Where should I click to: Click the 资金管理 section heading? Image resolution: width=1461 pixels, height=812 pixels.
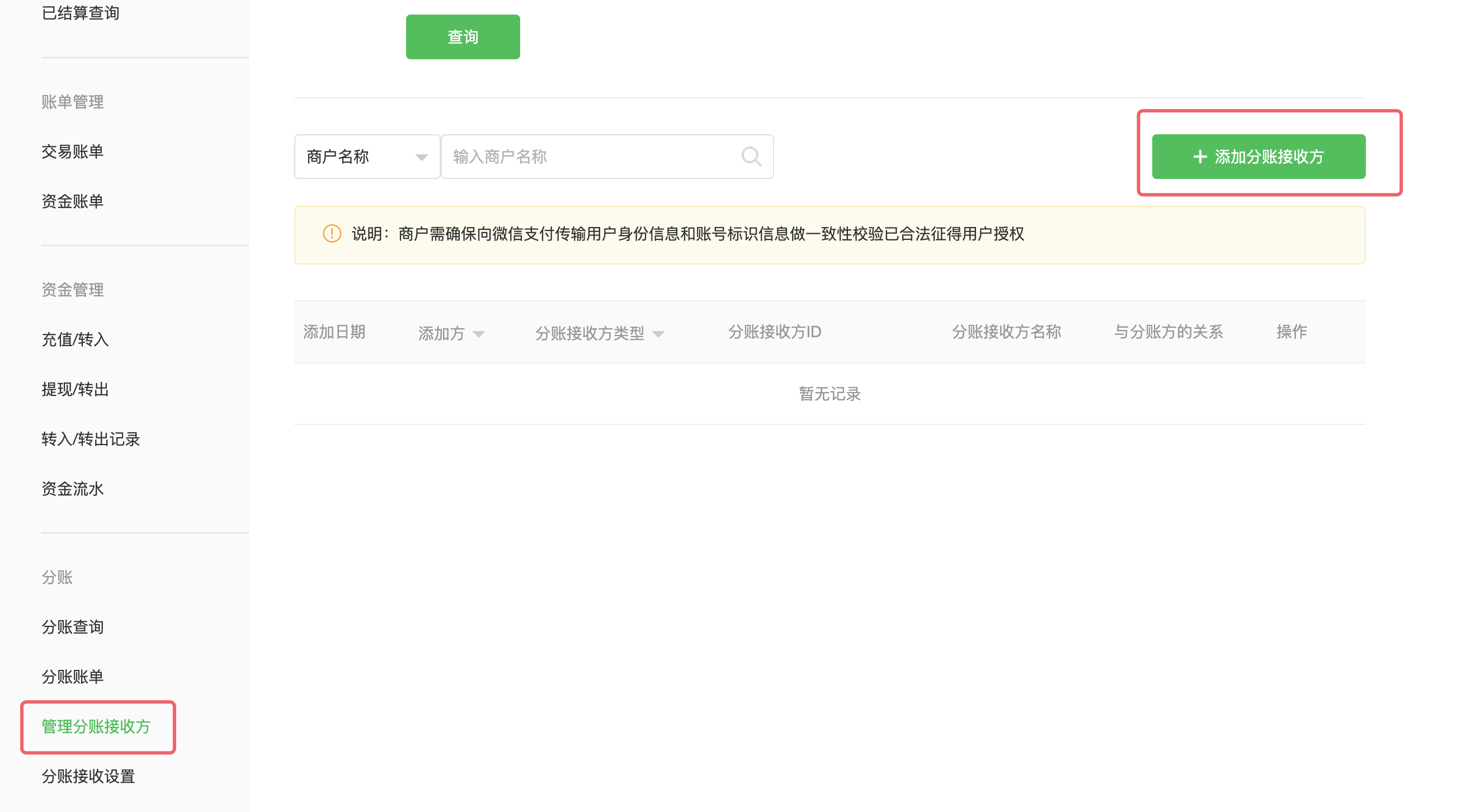click(x=73, y=290)
